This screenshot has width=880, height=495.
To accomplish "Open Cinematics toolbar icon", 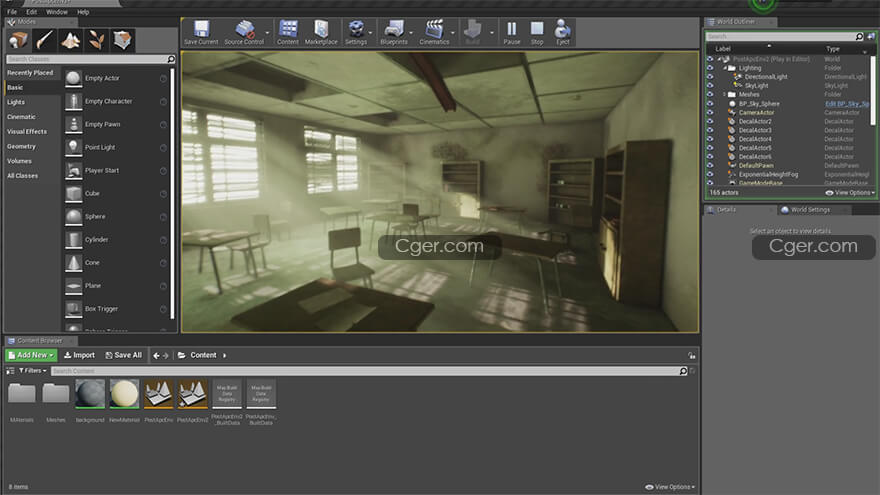I will (x=434, y=29).
